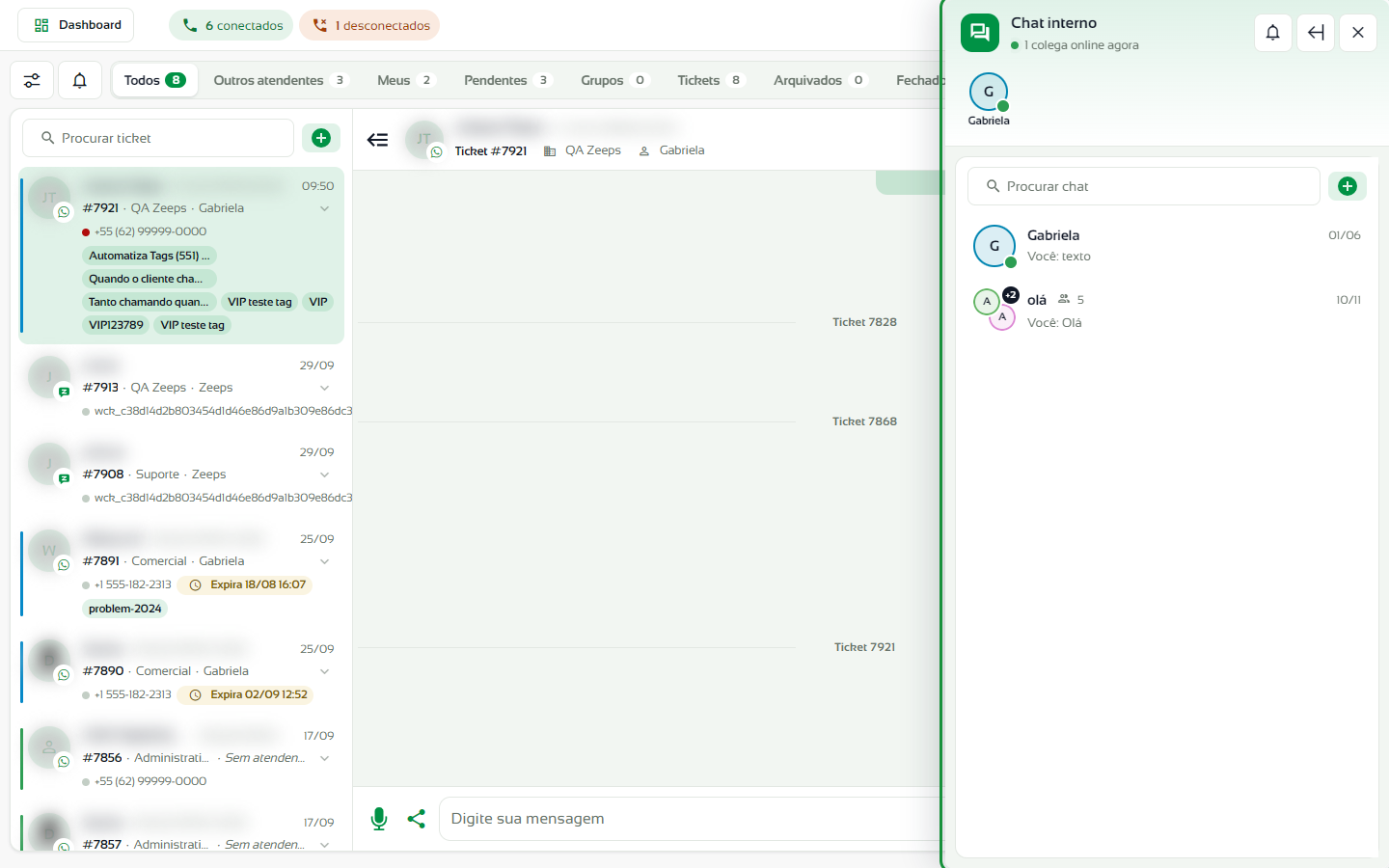Image resolution: width=1389 pixels, height=868 pixels.
Task: Expand ticket #7913 chevron
Action: coord(325,388)
